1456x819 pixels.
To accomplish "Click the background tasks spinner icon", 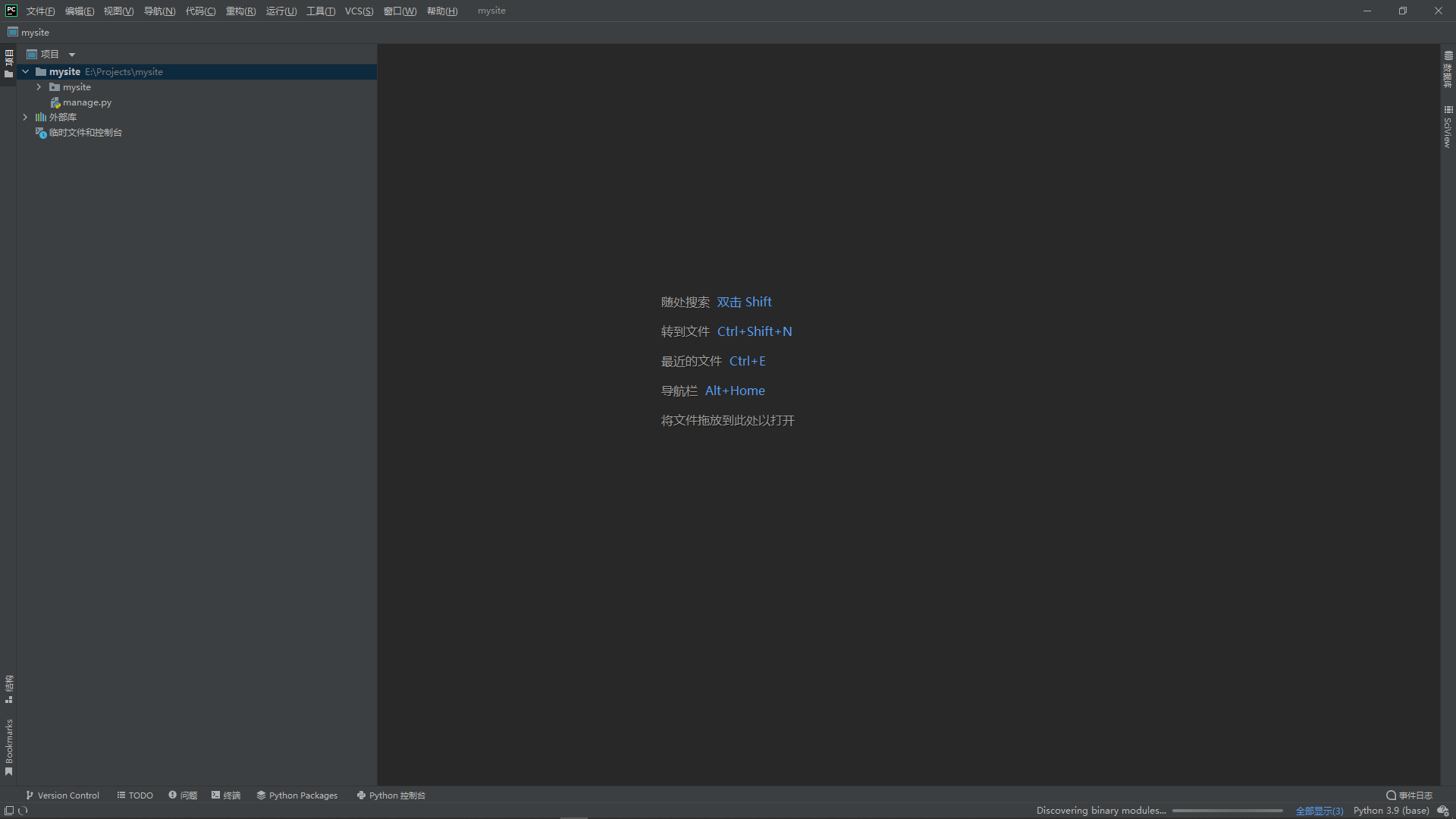I will pos(23,810).
